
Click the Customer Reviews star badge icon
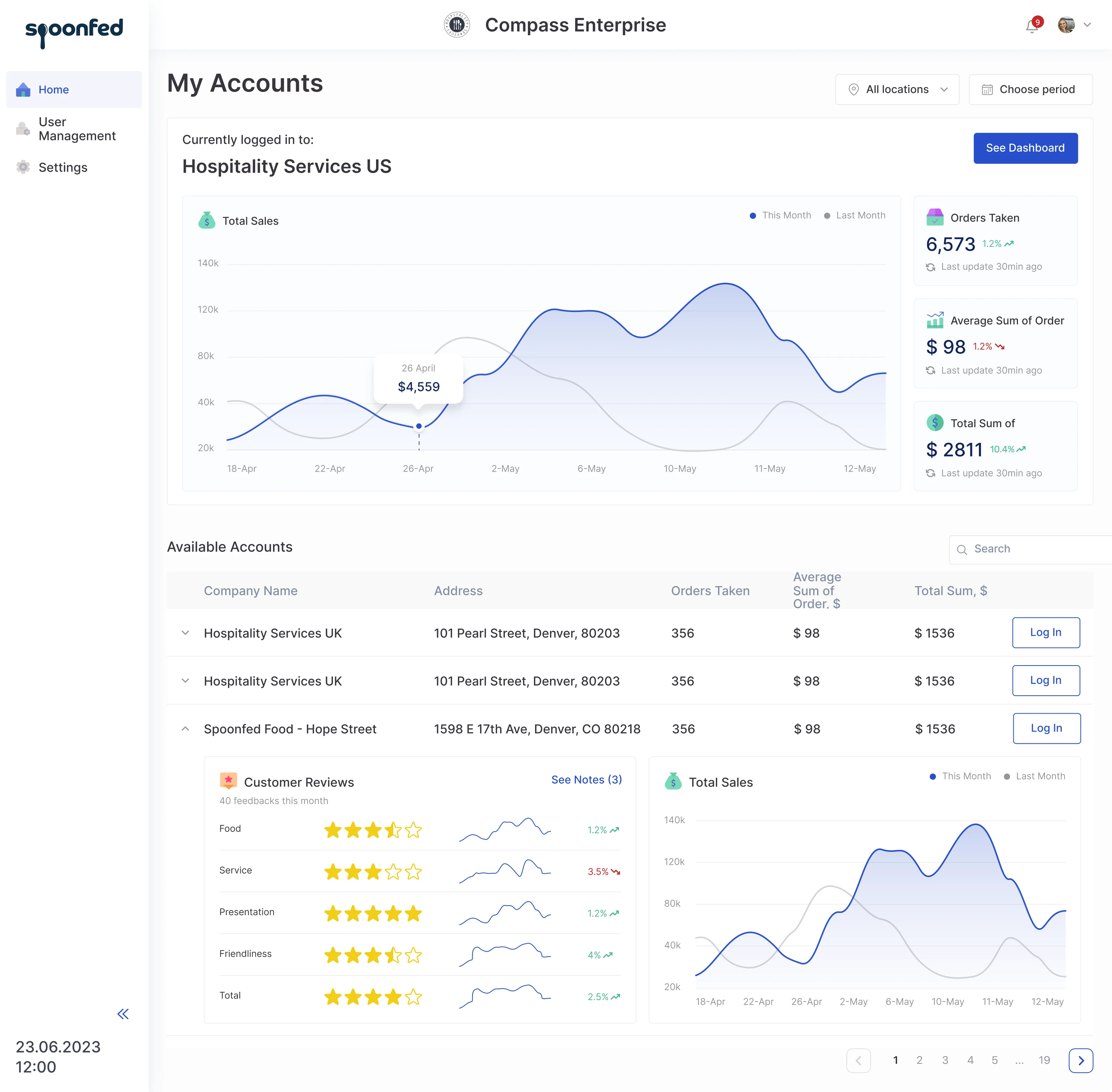[x=228, y=780]
